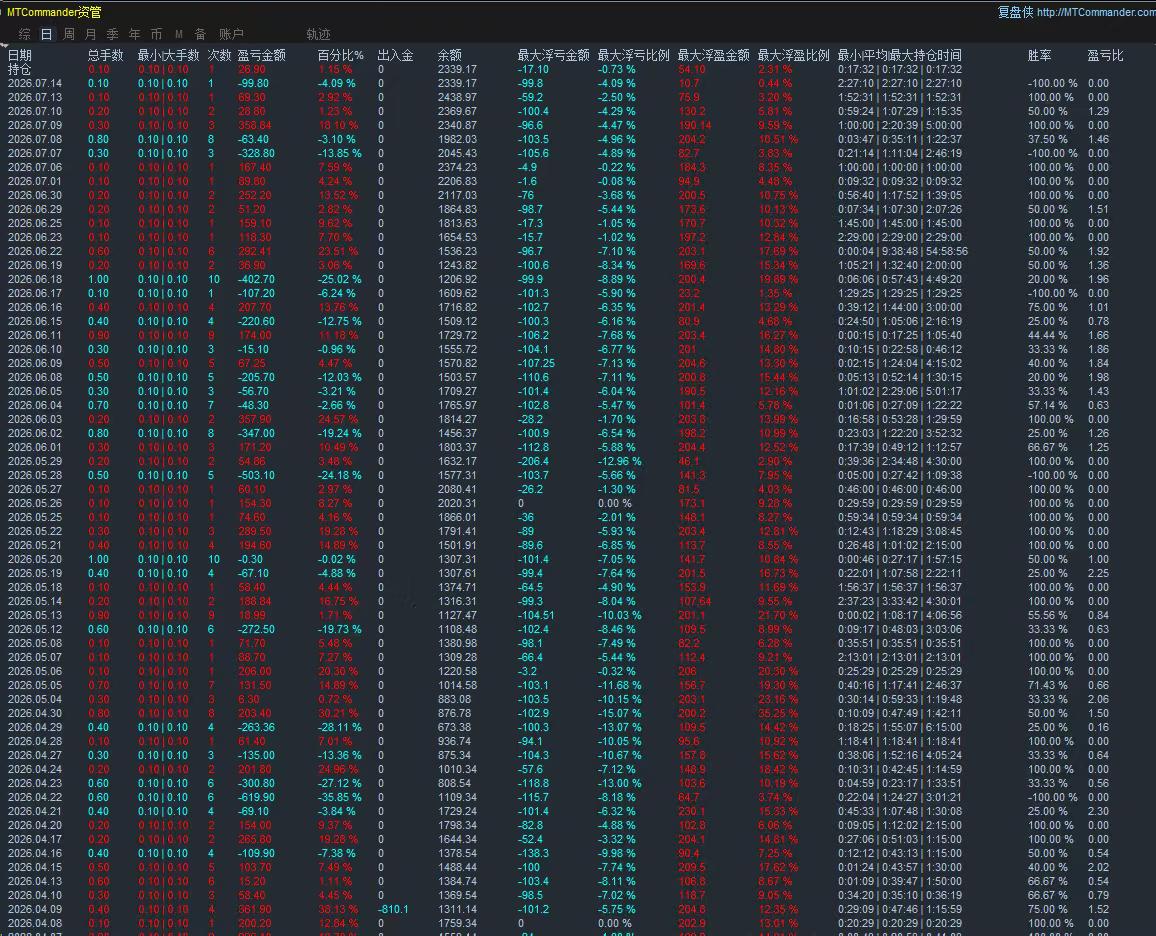Image resolution: width=1156 pixels, height=936 pixels.
Task: Select the 2026.04.22 date row
Action: coord(35,797)
